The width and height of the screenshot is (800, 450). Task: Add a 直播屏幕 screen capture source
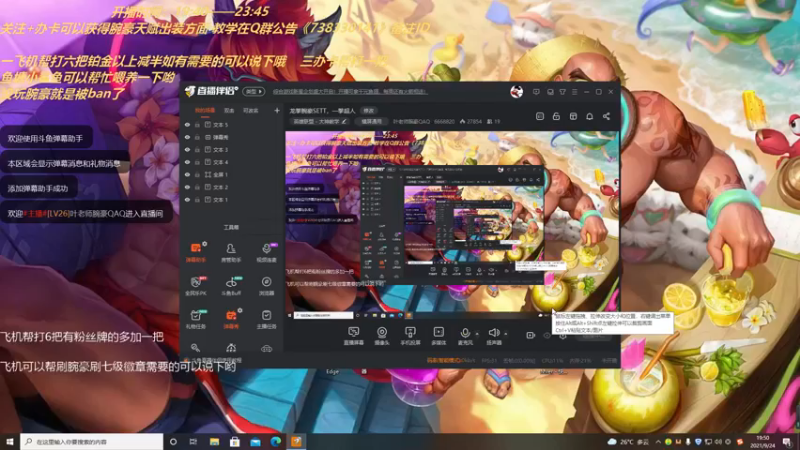pos(353,336)
